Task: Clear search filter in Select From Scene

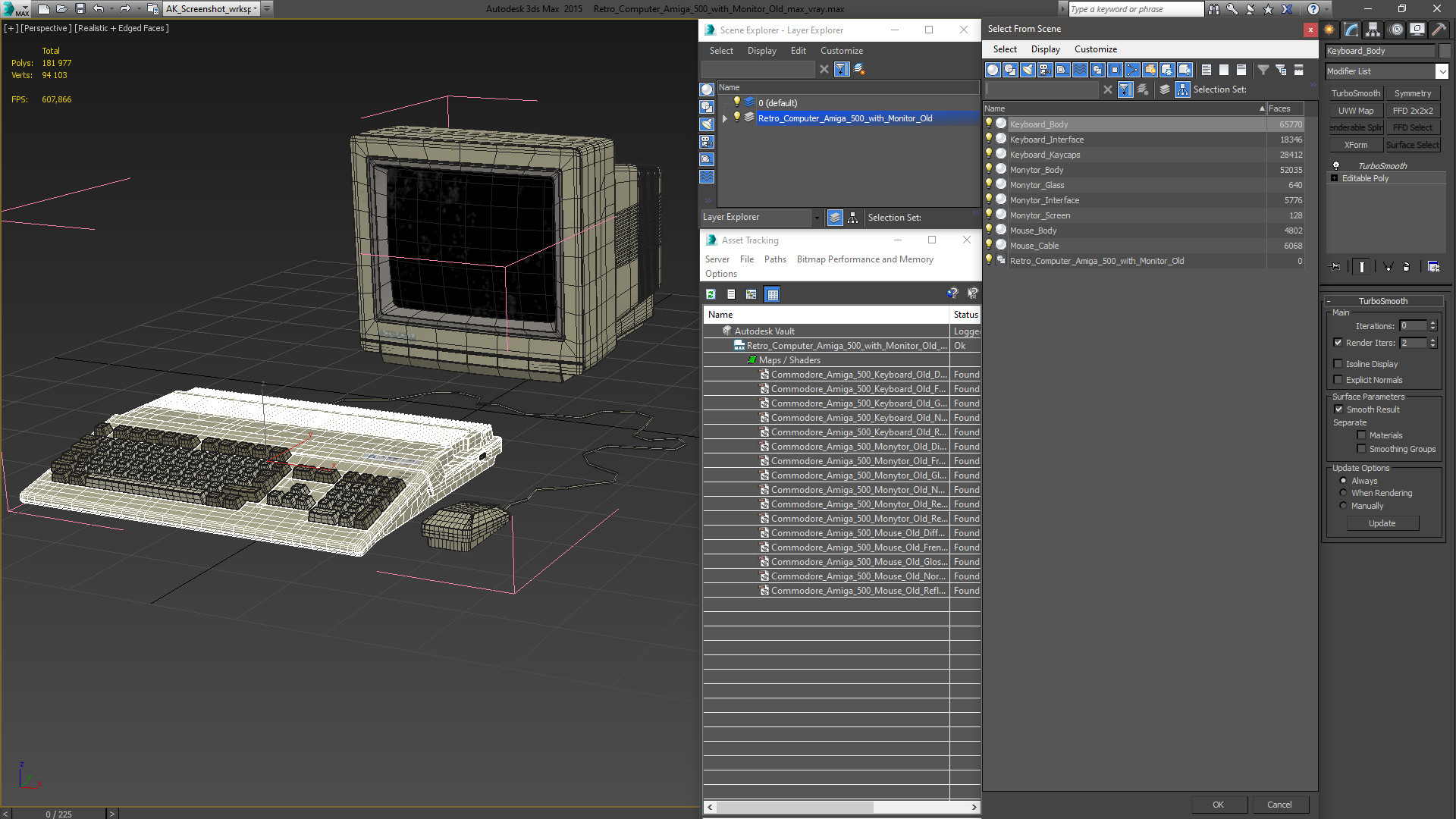Action: point(1108,89)
